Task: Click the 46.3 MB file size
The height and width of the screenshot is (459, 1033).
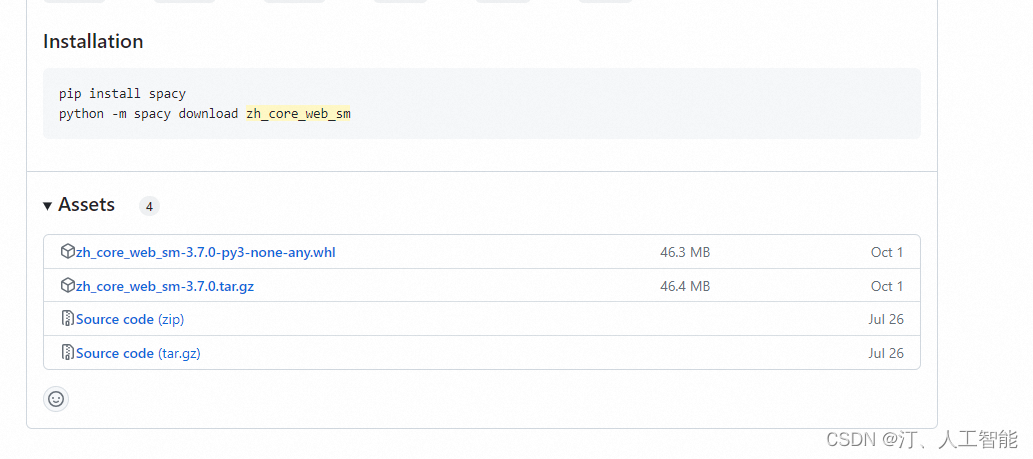Action: pyautogui.click(x=685, y=253)
